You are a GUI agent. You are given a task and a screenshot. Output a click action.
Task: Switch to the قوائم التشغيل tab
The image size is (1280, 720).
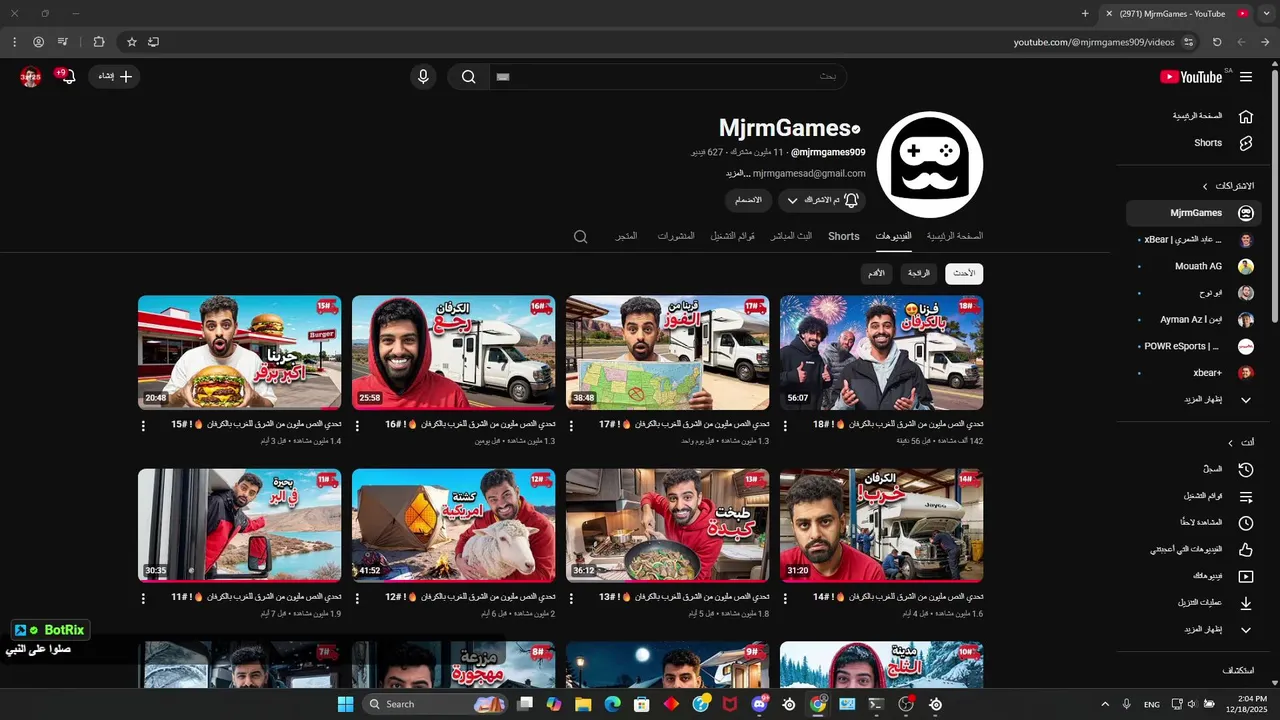[733, 237]
